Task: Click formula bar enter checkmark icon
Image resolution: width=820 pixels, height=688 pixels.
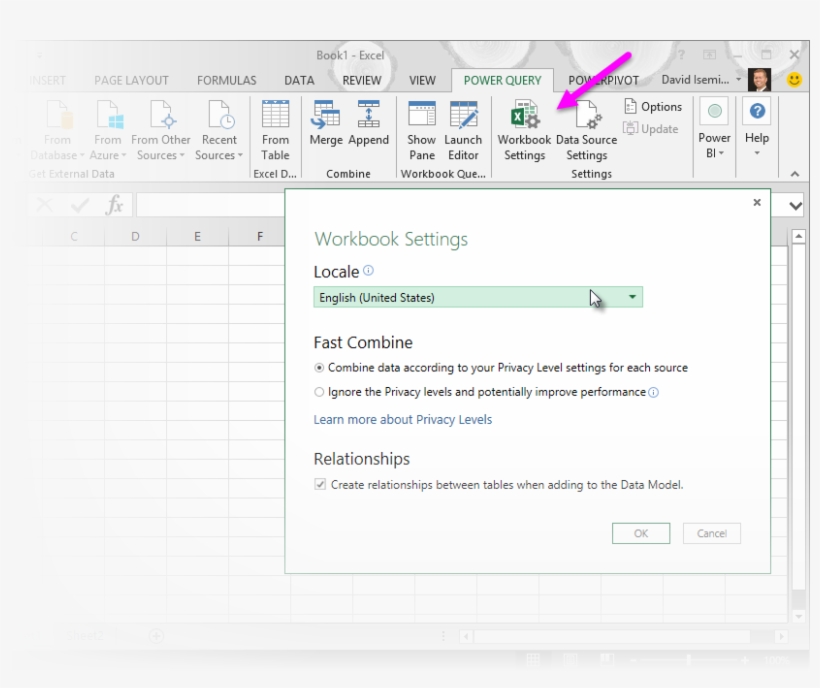Action: pyautogui.click(x=79, y=205)
